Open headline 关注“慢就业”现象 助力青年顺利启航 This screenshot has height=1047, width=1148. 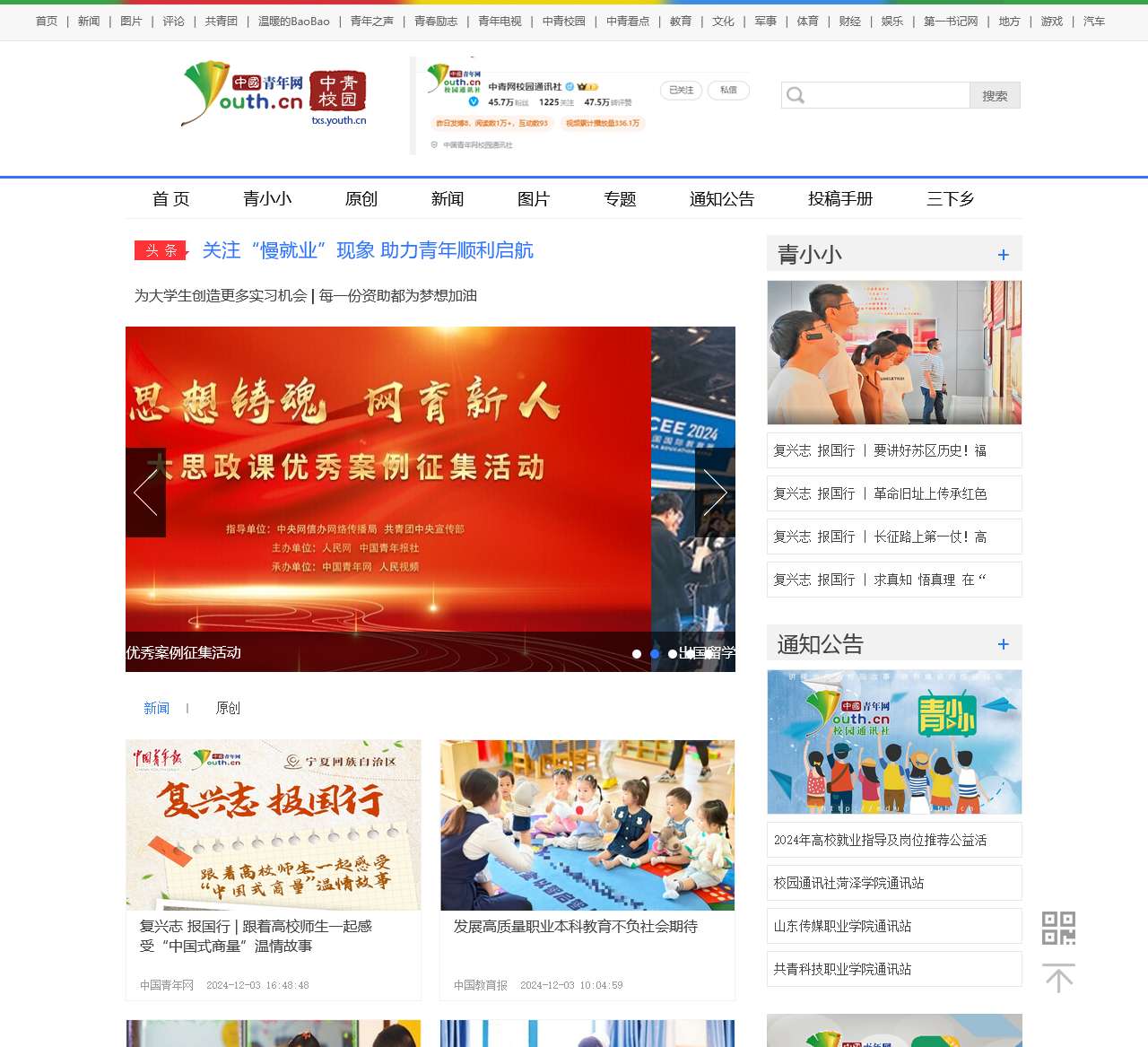pyautogui.click(x=368, y=250)
